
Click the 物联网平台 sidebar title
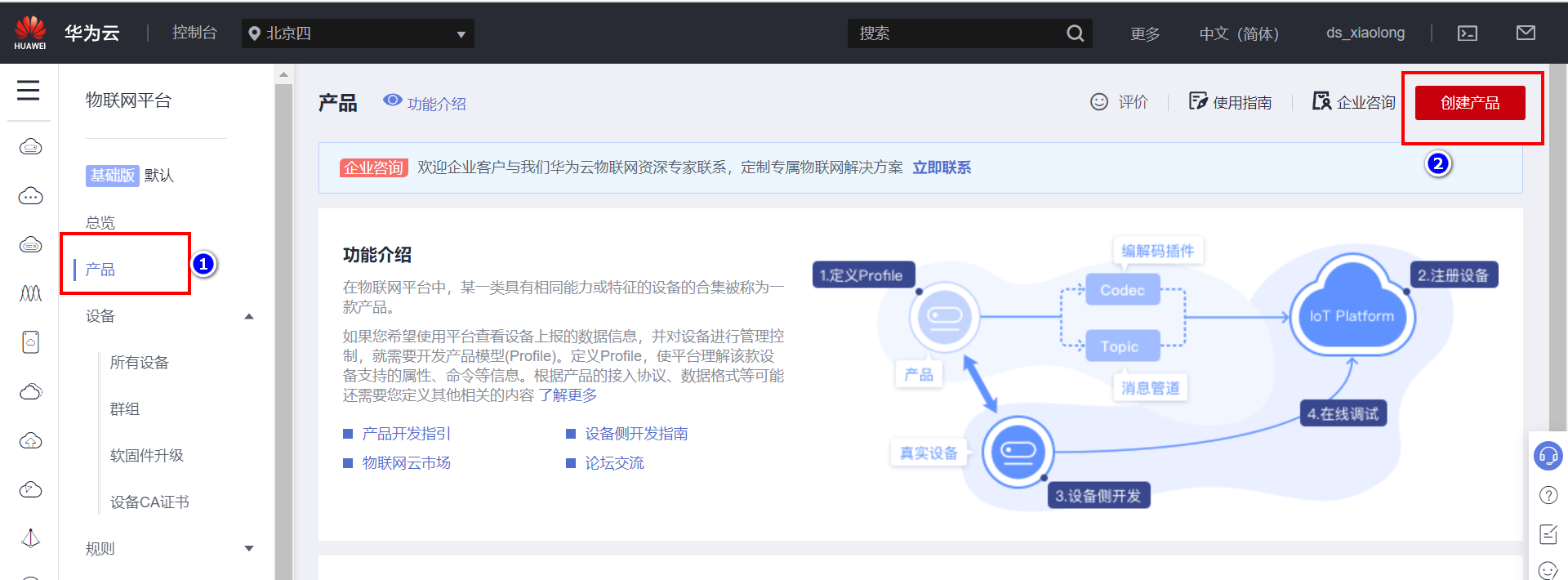pyautogui.click(x=128, y=100)
